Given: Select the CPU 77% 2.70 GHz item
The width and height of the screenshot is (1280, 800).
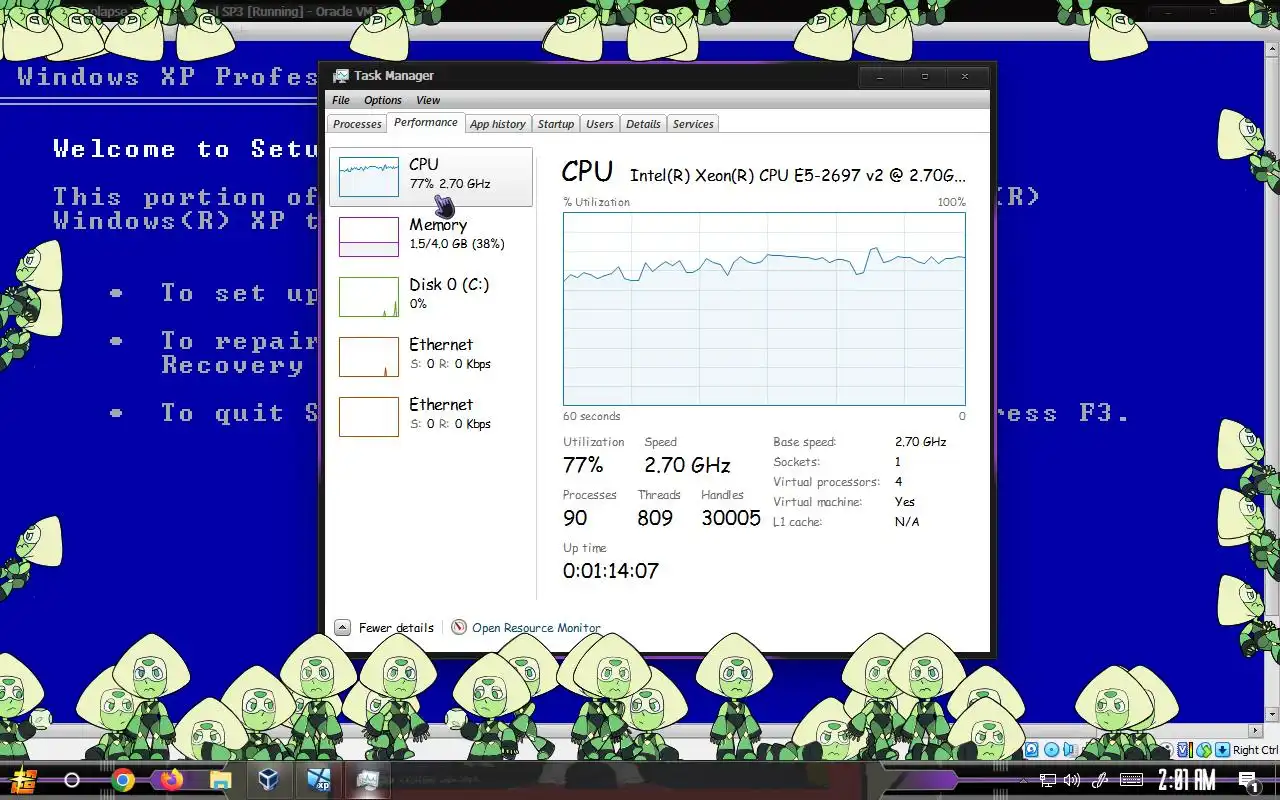Looking at the screenshot, I should point(431,177).
